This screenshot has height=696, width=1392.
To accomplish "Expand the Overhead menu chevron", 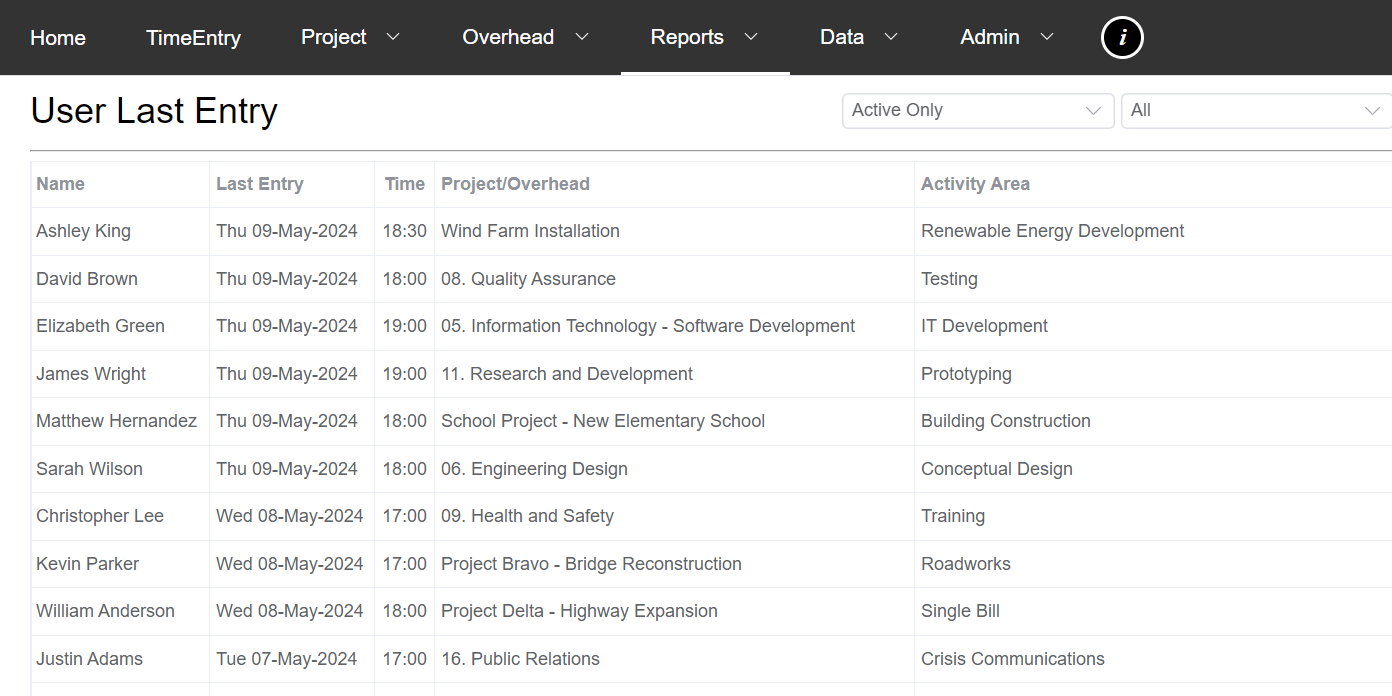I will (582, 37).
